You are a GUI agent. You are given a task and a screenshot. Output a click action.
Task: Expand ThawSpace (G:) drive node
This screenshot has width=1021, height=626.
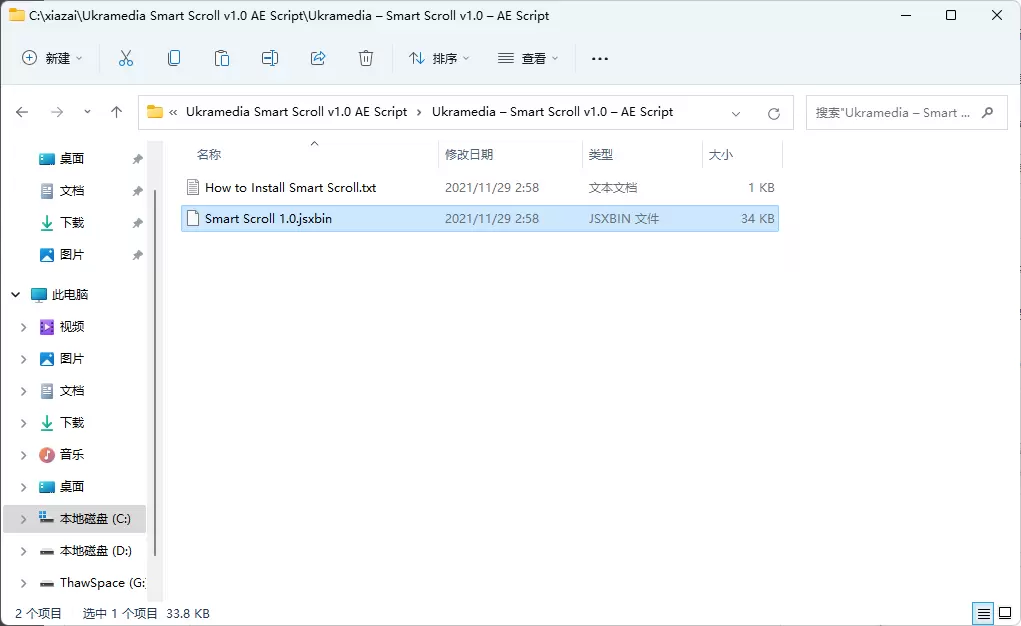(23, 583)
